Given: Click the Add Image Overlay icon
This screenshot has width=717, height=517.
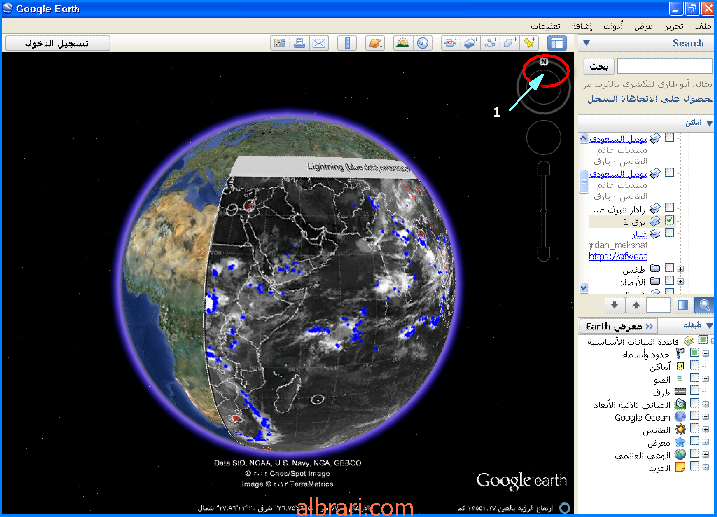Looking at the screenshot, I should tap(470, 43).
